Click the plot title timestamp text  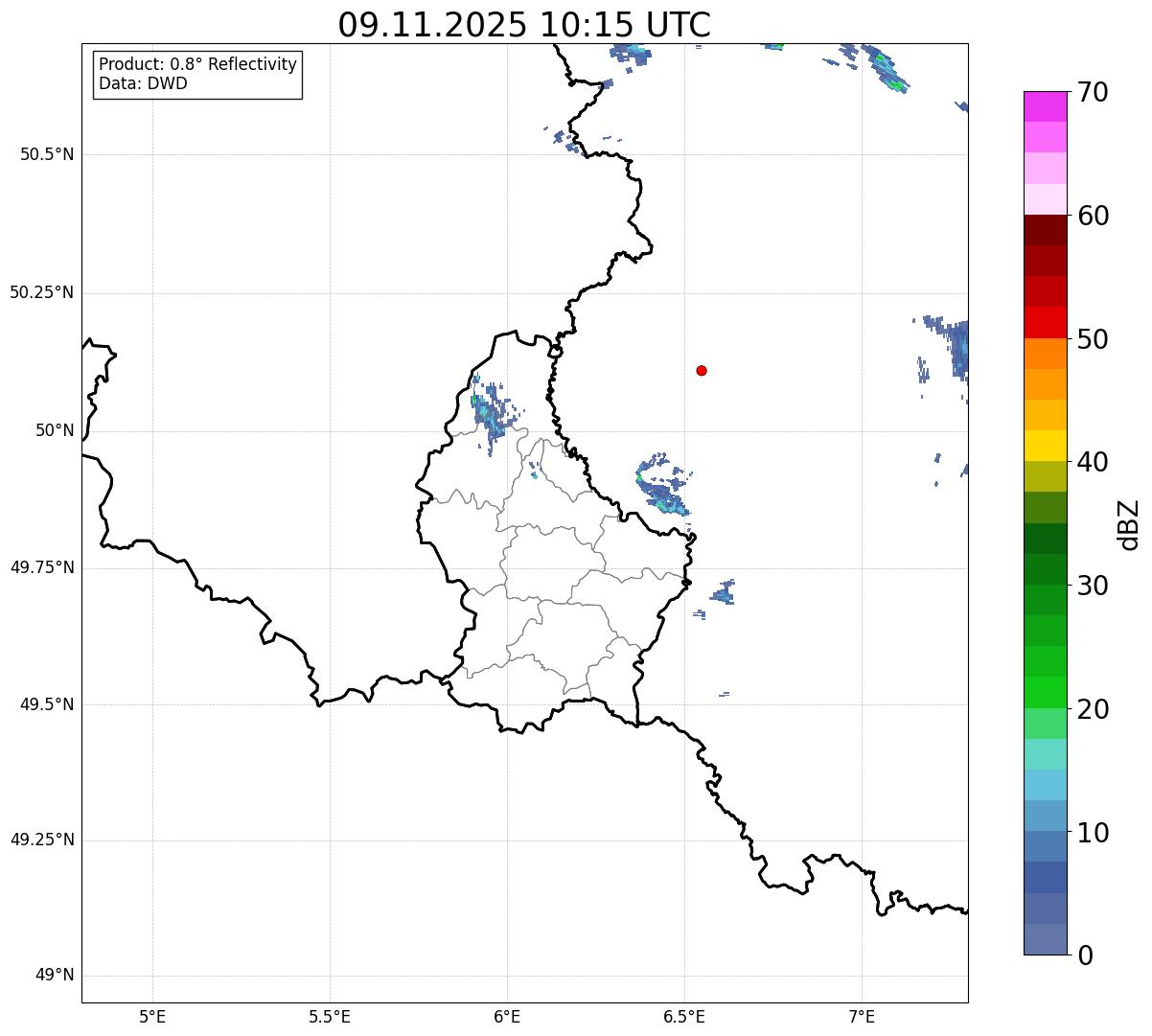524,25
